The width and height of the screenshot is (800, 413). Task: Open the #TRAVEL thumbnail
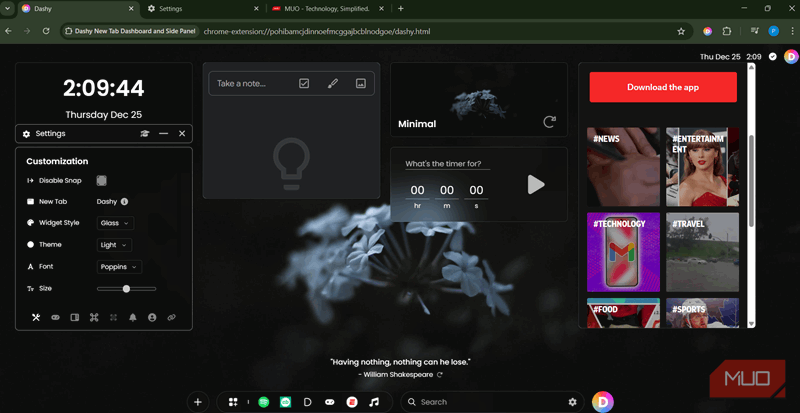[702, 252]
